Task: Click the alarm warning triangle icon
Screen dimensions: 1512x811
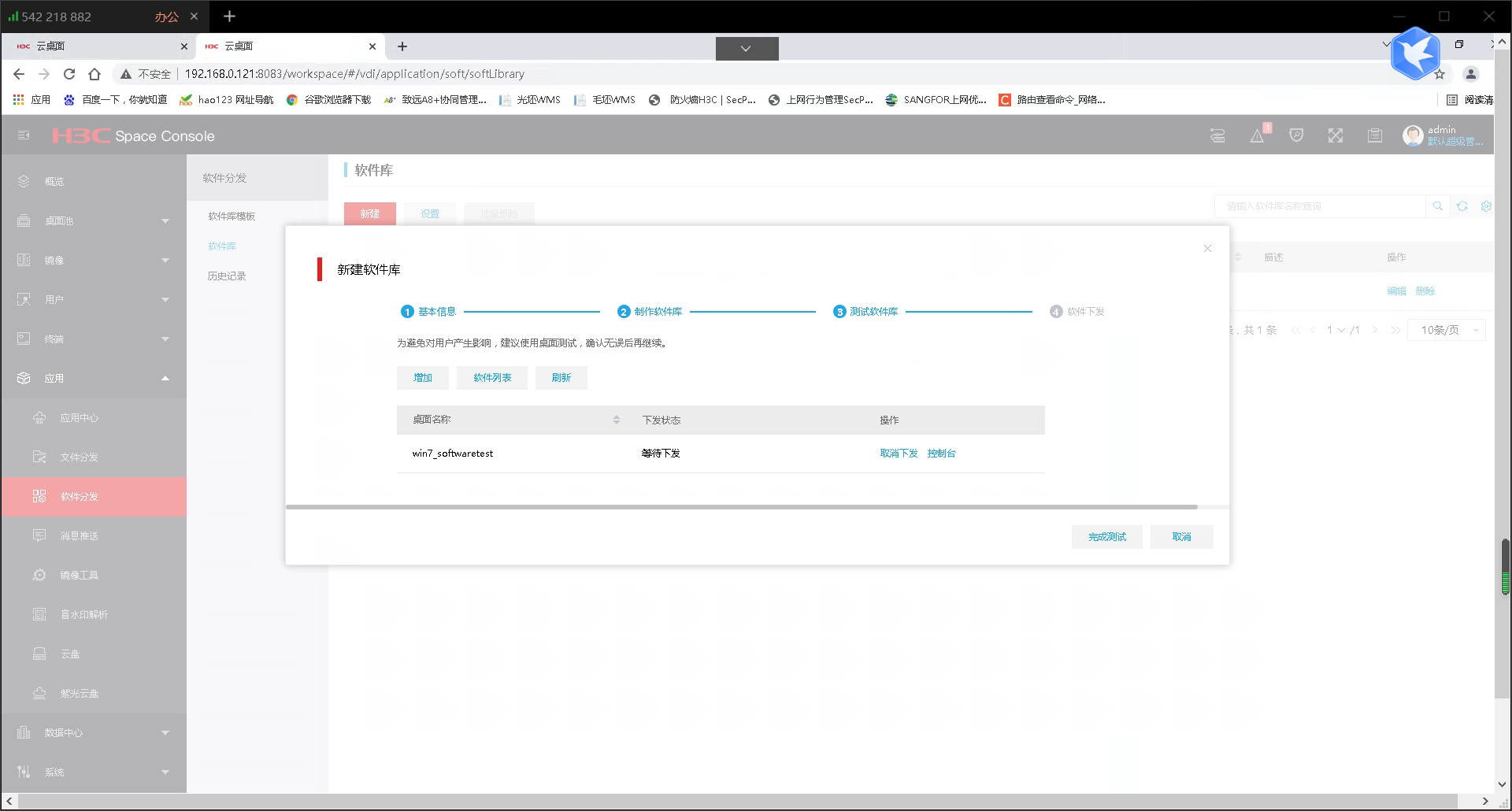Action: (1257, 136)
